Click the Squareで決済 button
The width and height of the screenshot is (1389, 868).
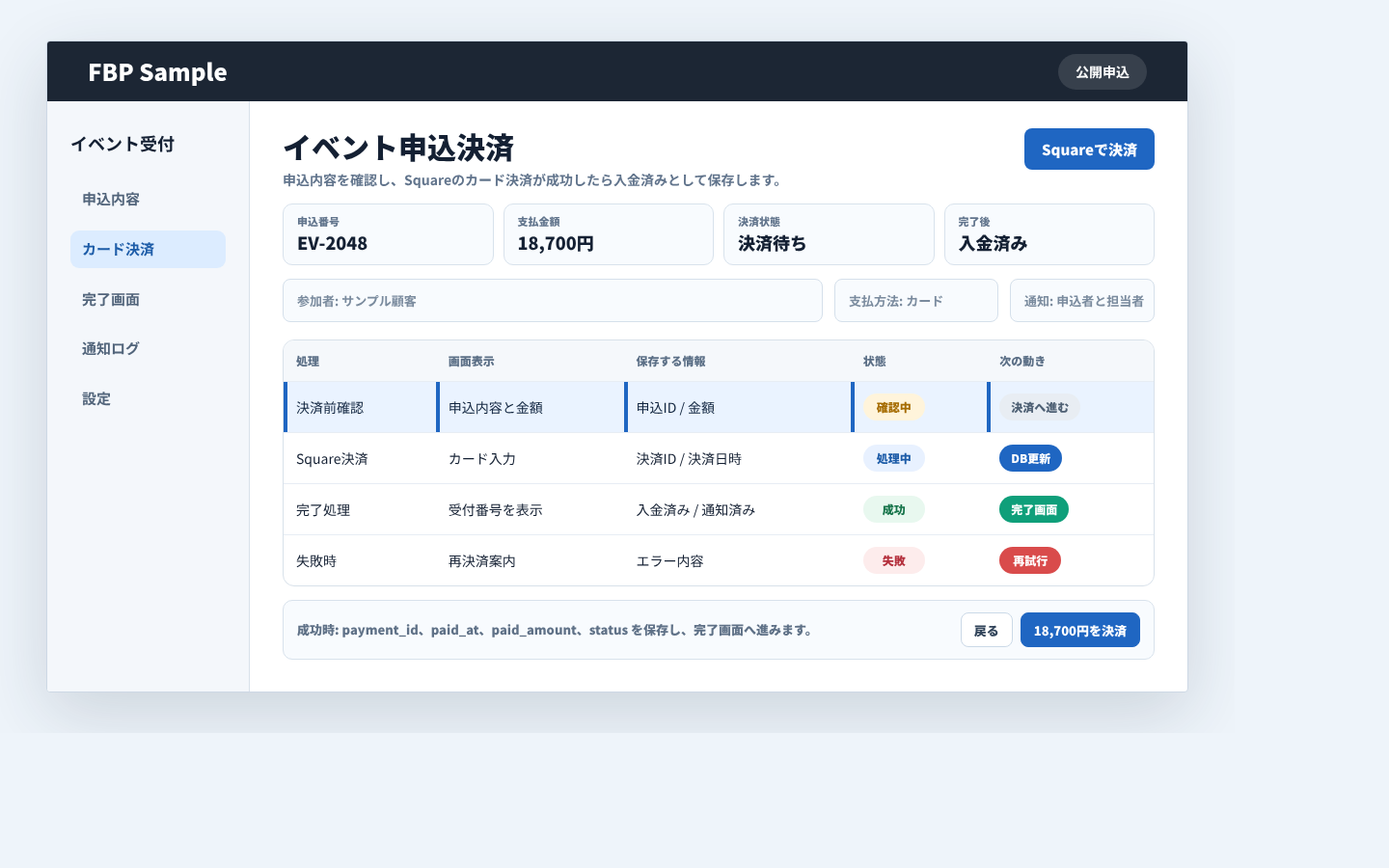[x=1089, y=149]
